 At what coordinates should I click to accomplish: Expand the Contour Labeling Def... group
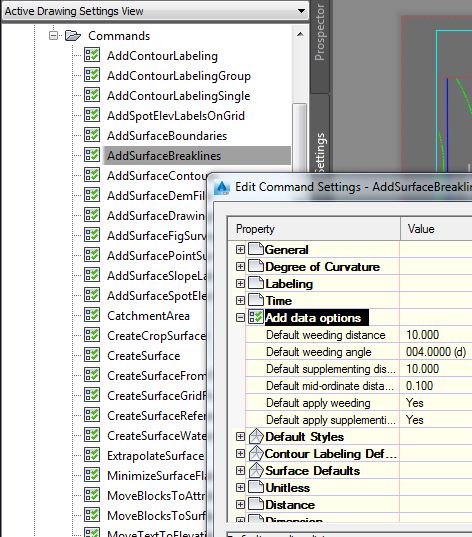click(x=240, y=453)
